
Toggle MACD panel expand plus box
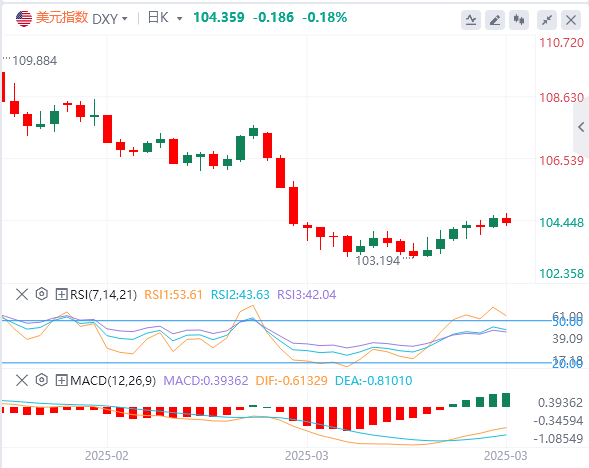(x=61, y=380)
